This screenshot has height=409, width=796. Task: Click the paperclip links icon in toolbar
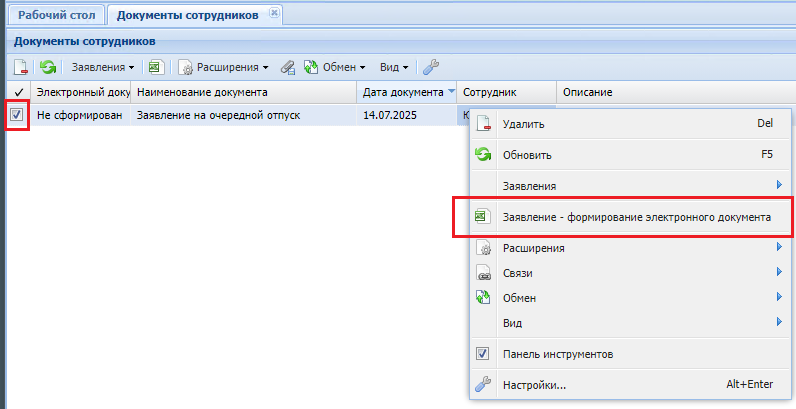(x=287, y=67)
